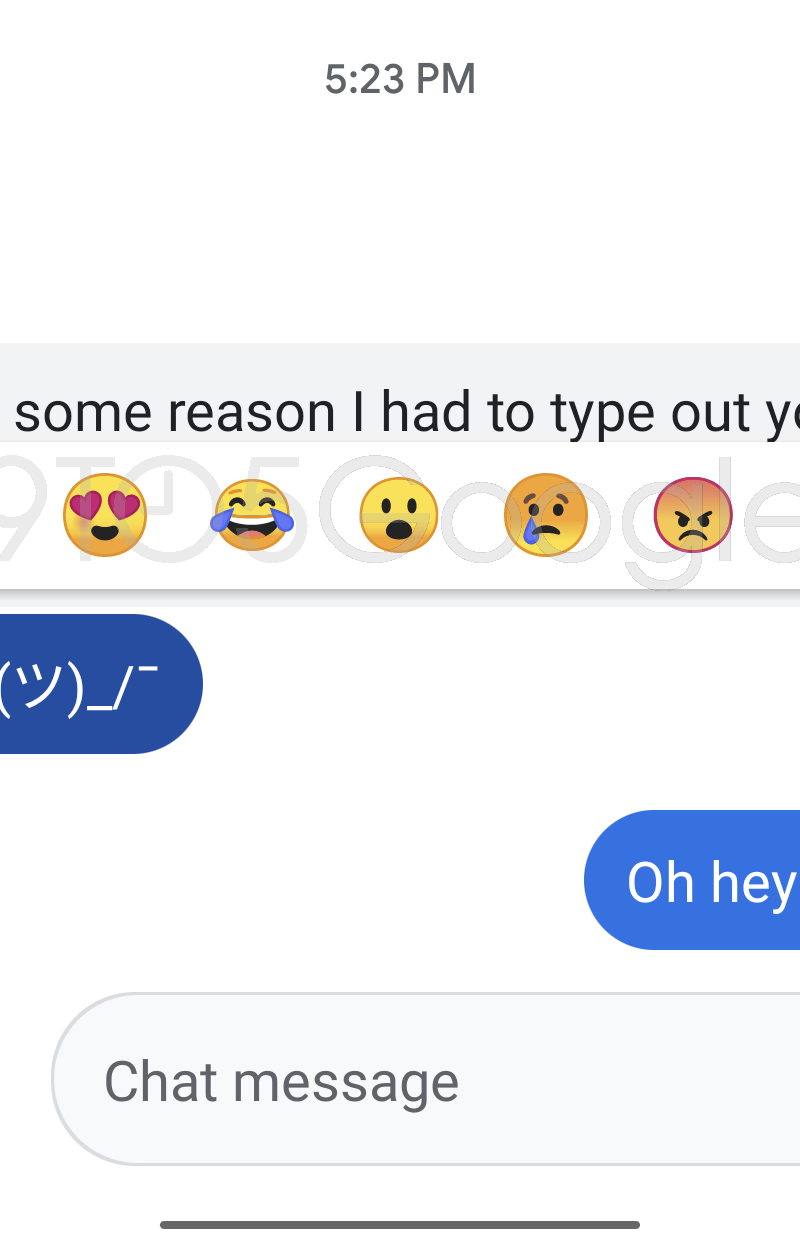Add the teardrop sad face reaction
The width and height of the screenshot is (800, 1250).
click(x=545, y=515)
